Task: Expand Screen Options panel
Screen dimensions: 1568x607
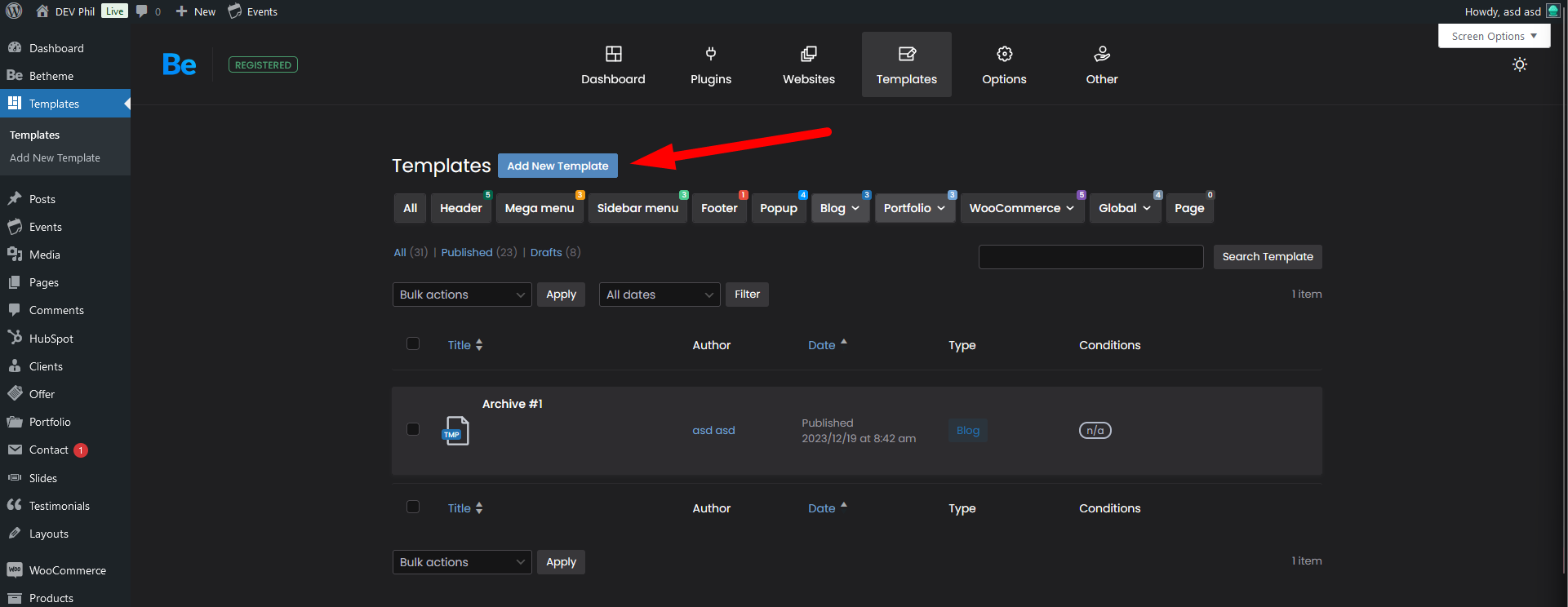Action: point(1494,36)
